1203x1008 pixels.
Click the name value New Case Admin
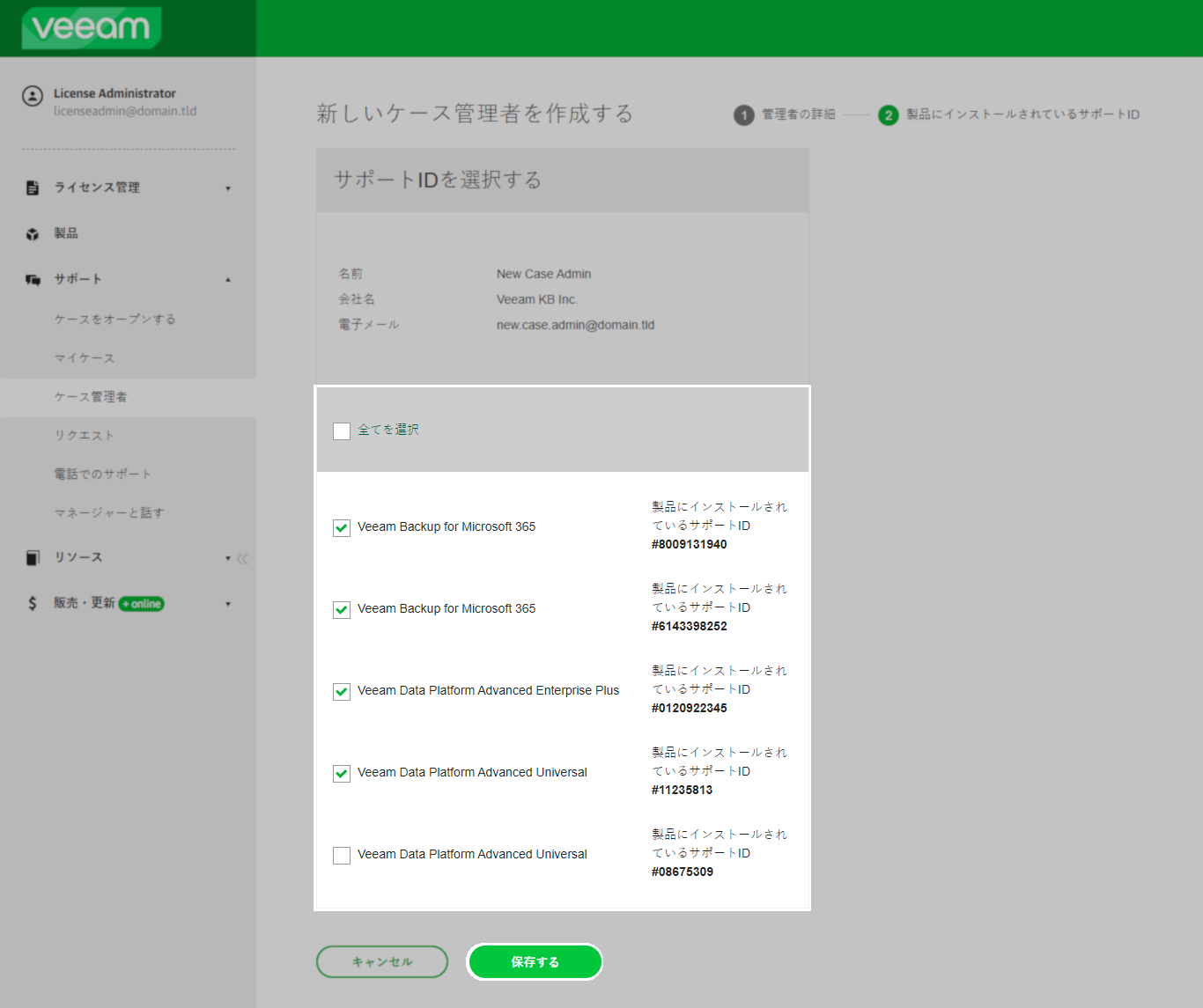(543, 274)
